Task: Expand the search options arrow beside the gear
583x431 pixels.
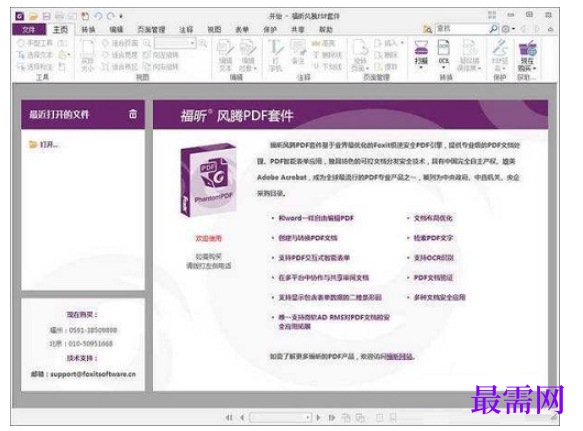Action: point(513,29)
